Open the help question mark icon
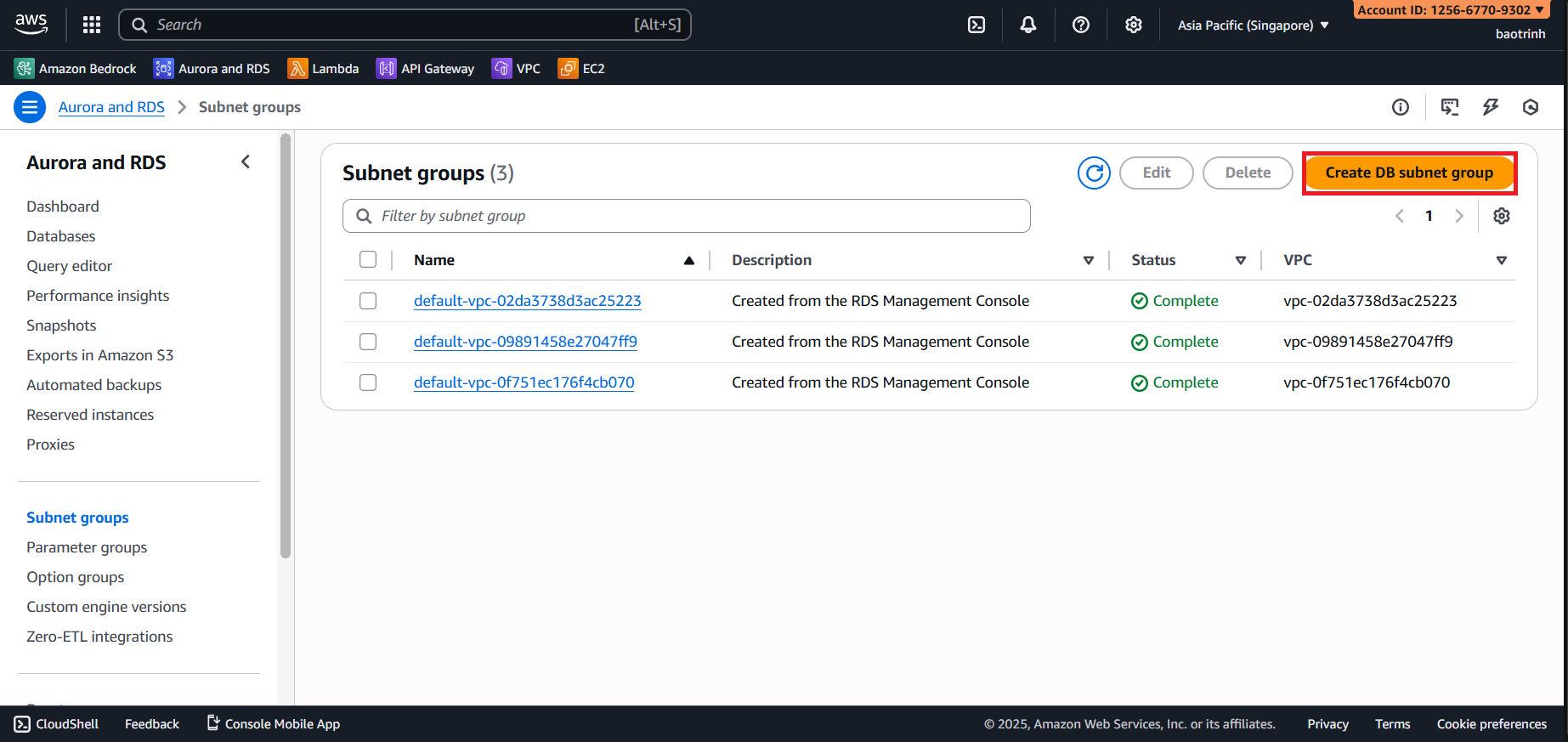The width and height of the screenshot is (1568, 742). (x=1081, y=25)
